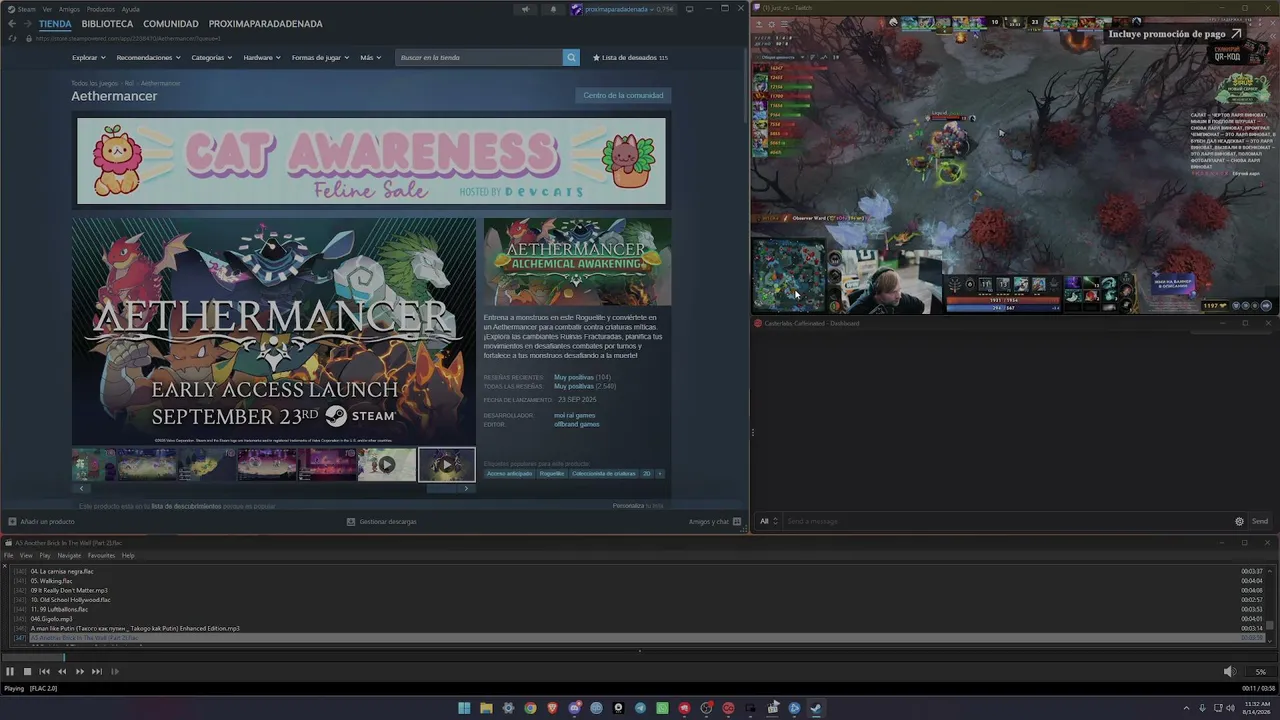Open File Explorer from taskbar

[x=486, y=708]
